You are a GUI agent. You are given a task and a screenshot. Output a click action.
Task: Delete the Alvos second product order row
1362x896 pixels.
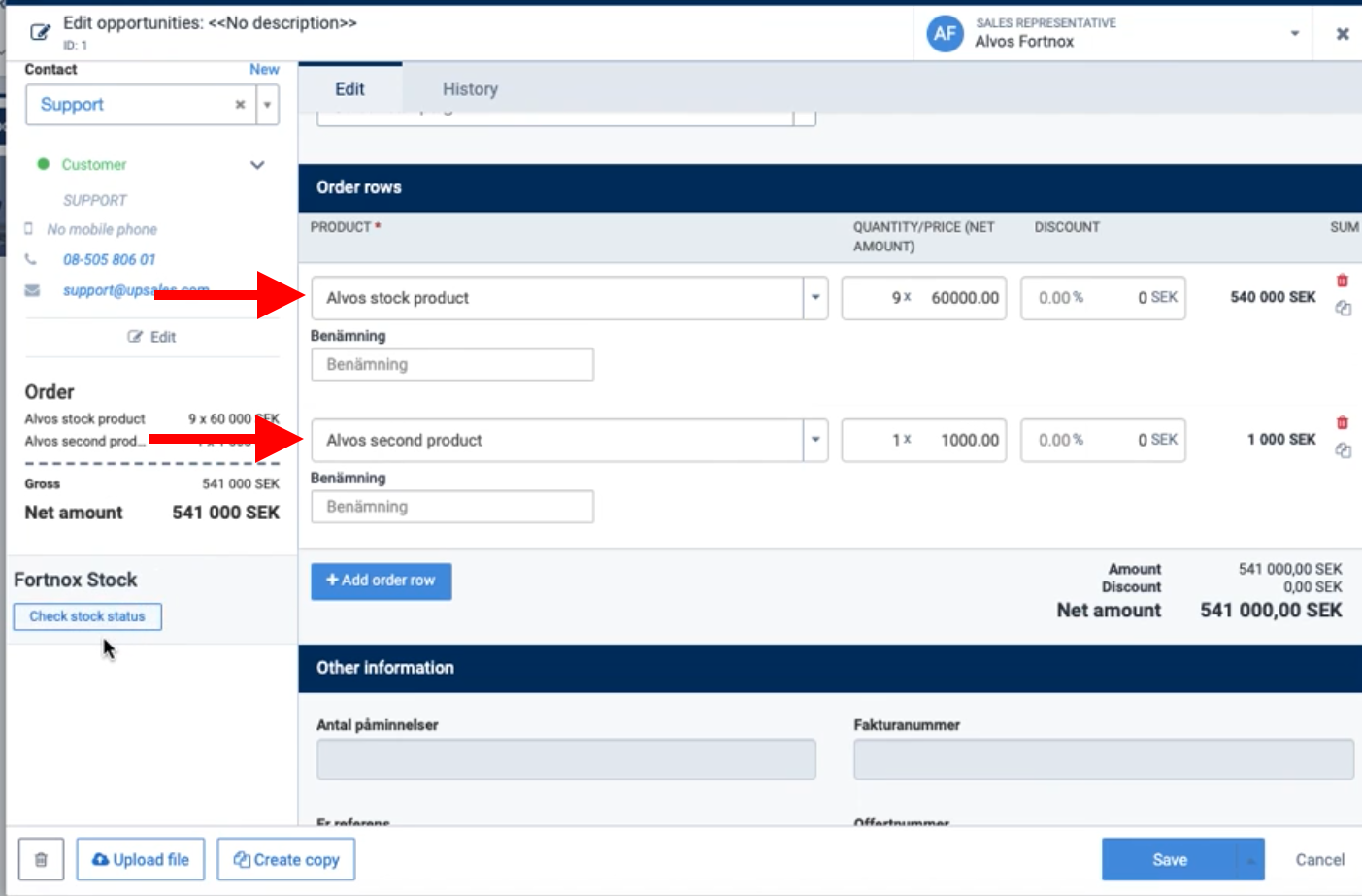click(x=1343, y=422)
